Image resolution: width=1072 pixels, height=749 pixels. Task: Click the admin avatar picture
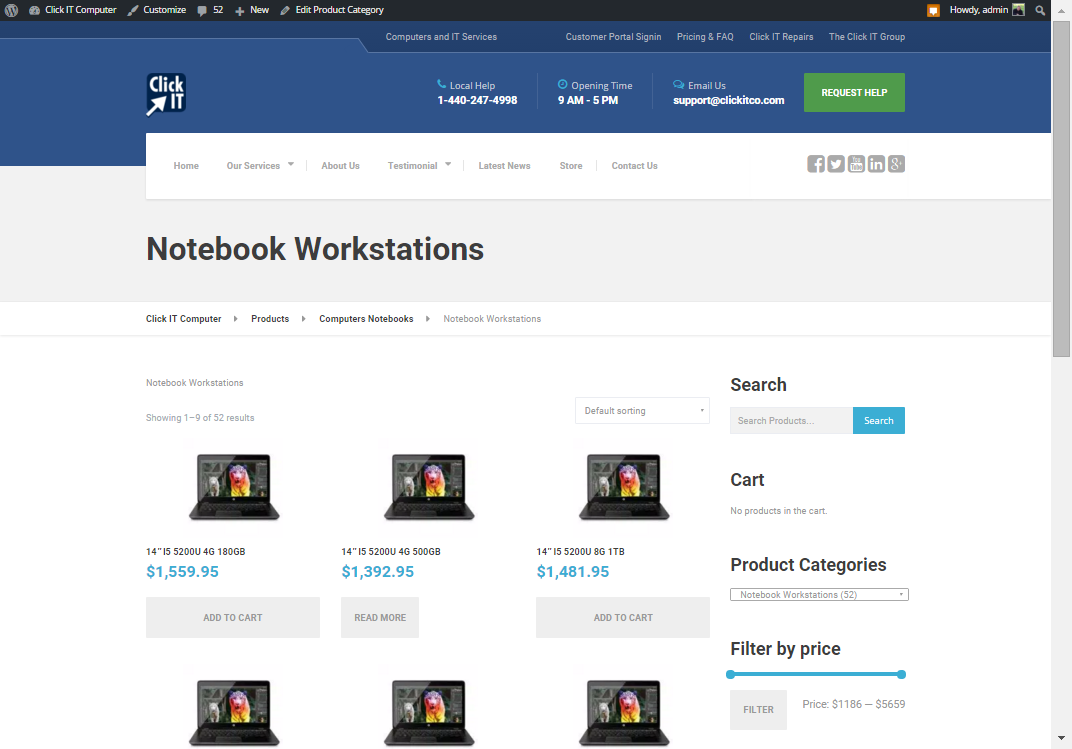point(1019,10)
